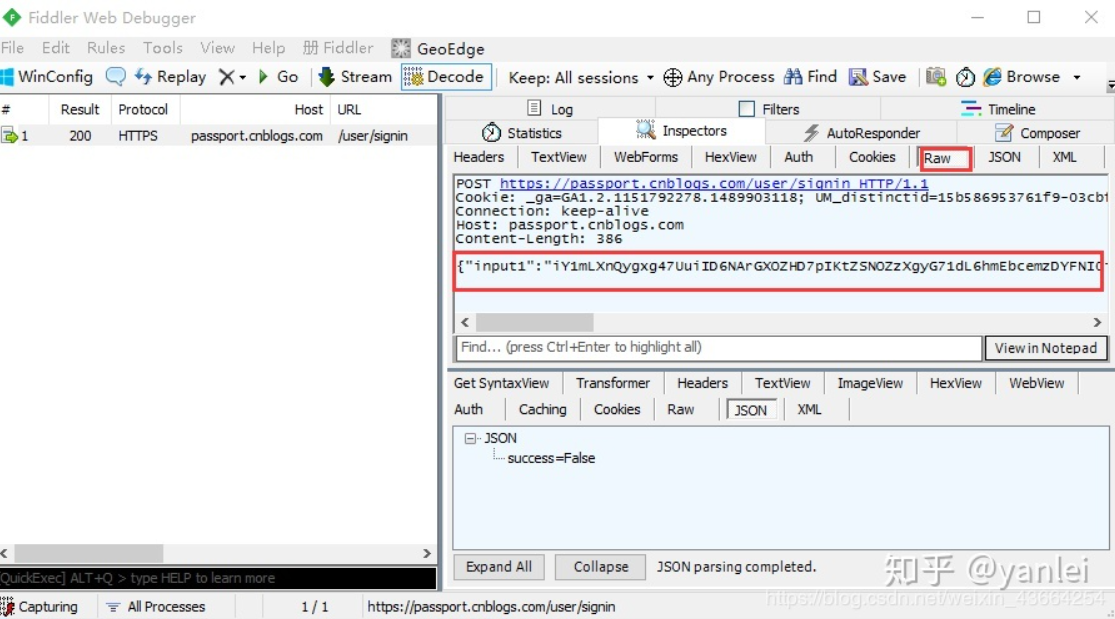The image size is (1115, 619).
Task: Replay the selected session
Action: (171, 77)
